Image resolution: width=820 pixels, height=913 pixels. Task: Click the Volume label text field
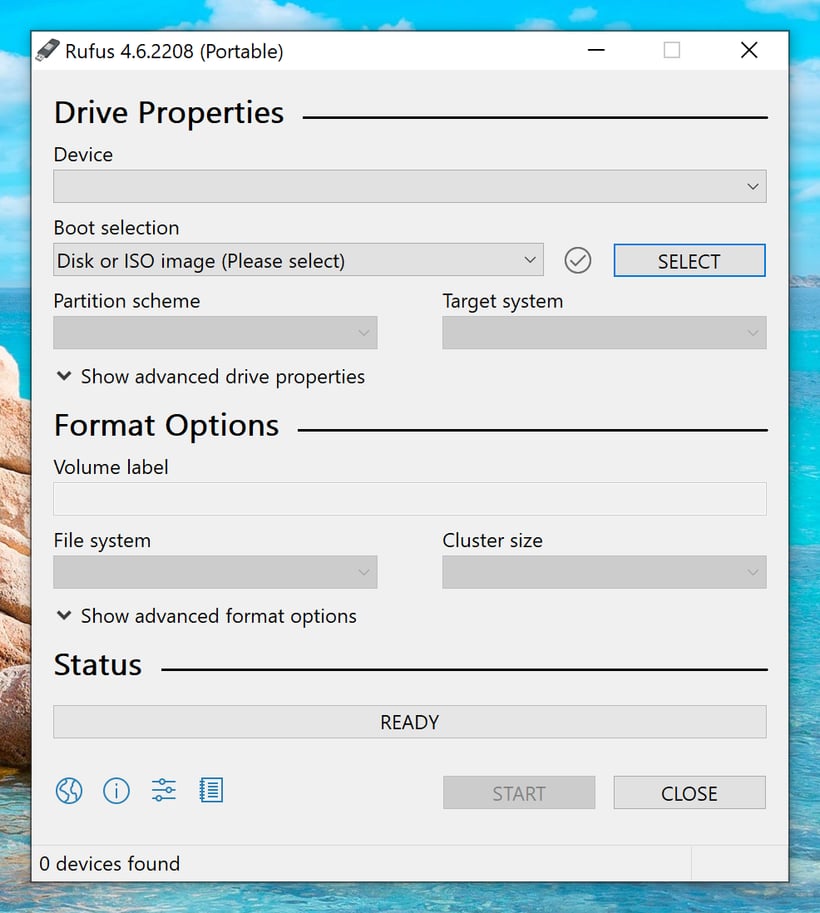(409, 499)
